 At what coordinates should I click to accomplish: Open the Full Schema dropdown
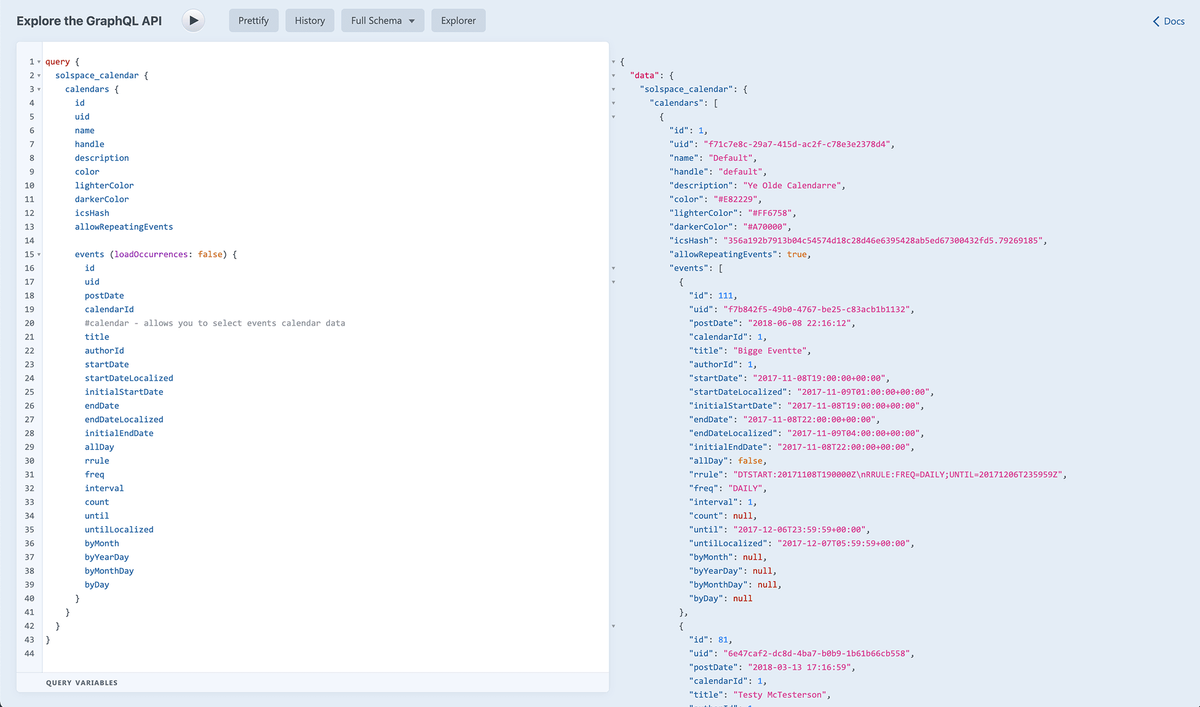pyautogui.click(x=382, y=20)
